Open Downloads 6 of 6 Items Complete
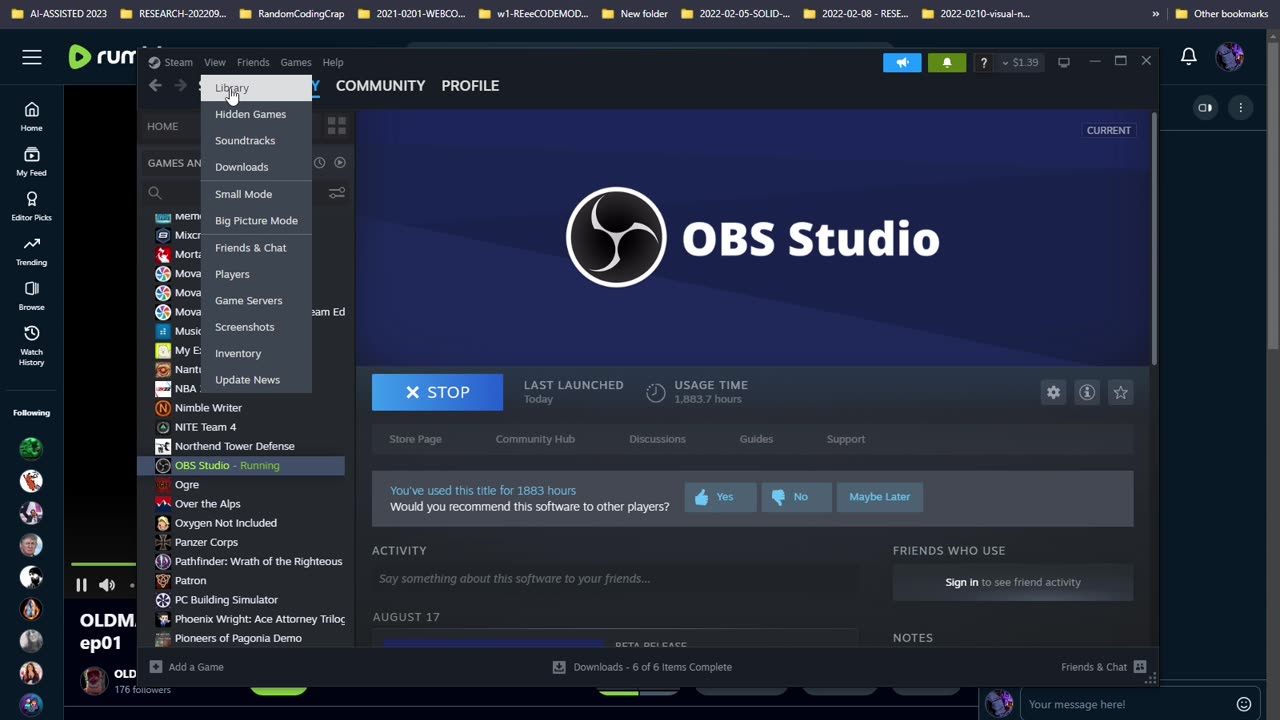The width and height of the screenshot is (1280, 720). 642,667
